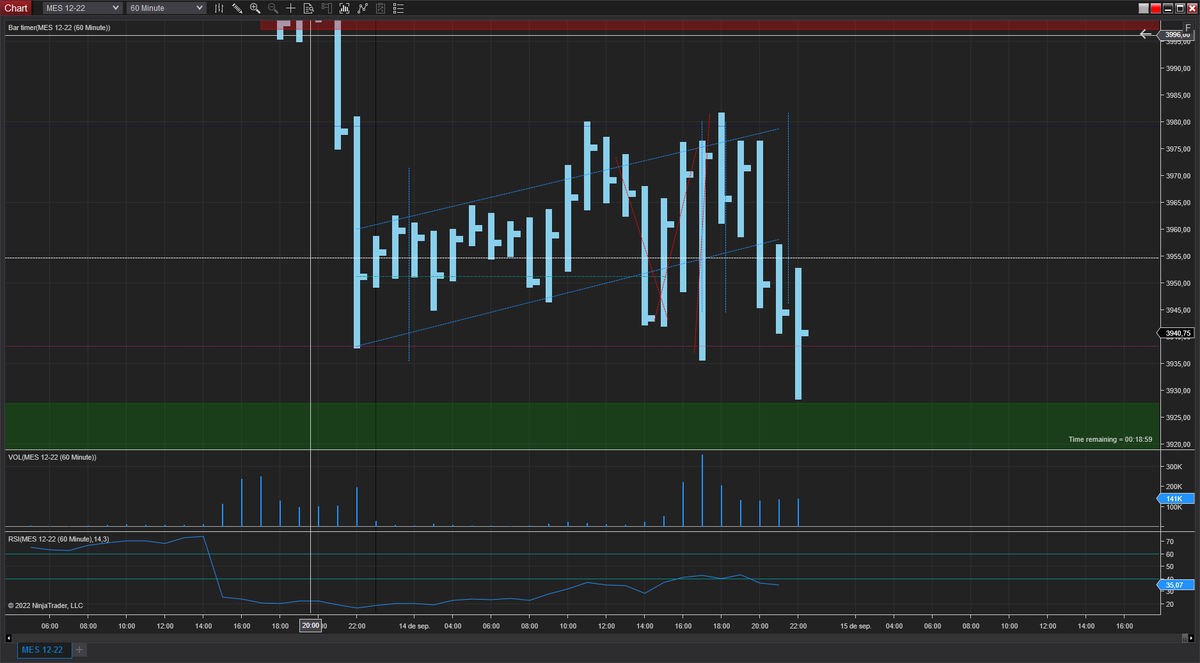Click the F fixed scale button
The image size is (1200, 663).
pyautogui.click(x=1188, y=27)
